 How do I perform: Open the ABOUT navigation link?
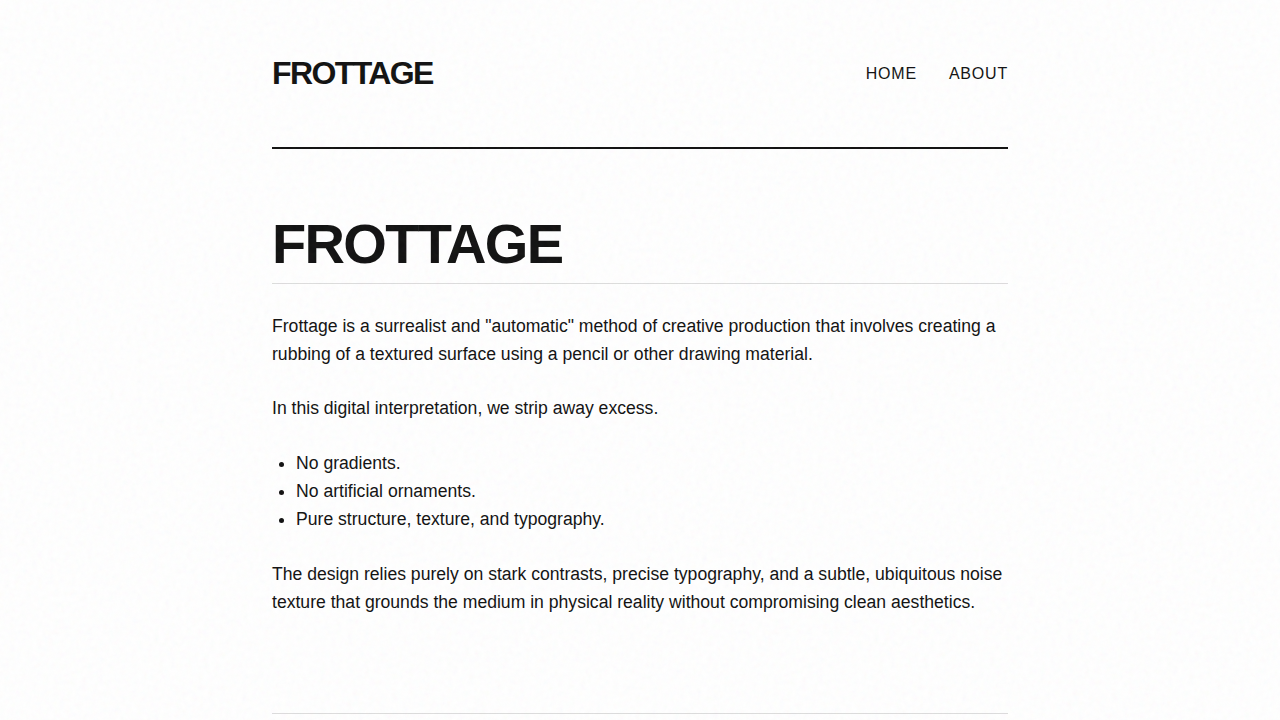[978, 73]
